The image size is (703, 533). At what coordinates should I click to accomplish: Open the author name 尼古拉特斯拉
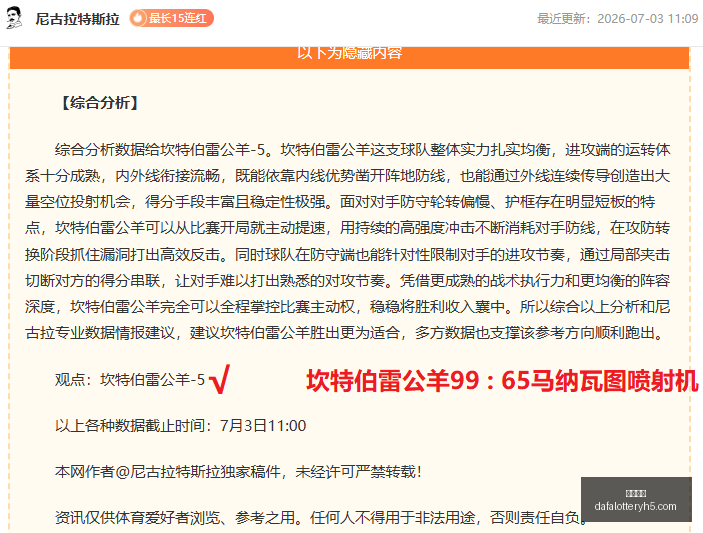click(x=78, y=19)
